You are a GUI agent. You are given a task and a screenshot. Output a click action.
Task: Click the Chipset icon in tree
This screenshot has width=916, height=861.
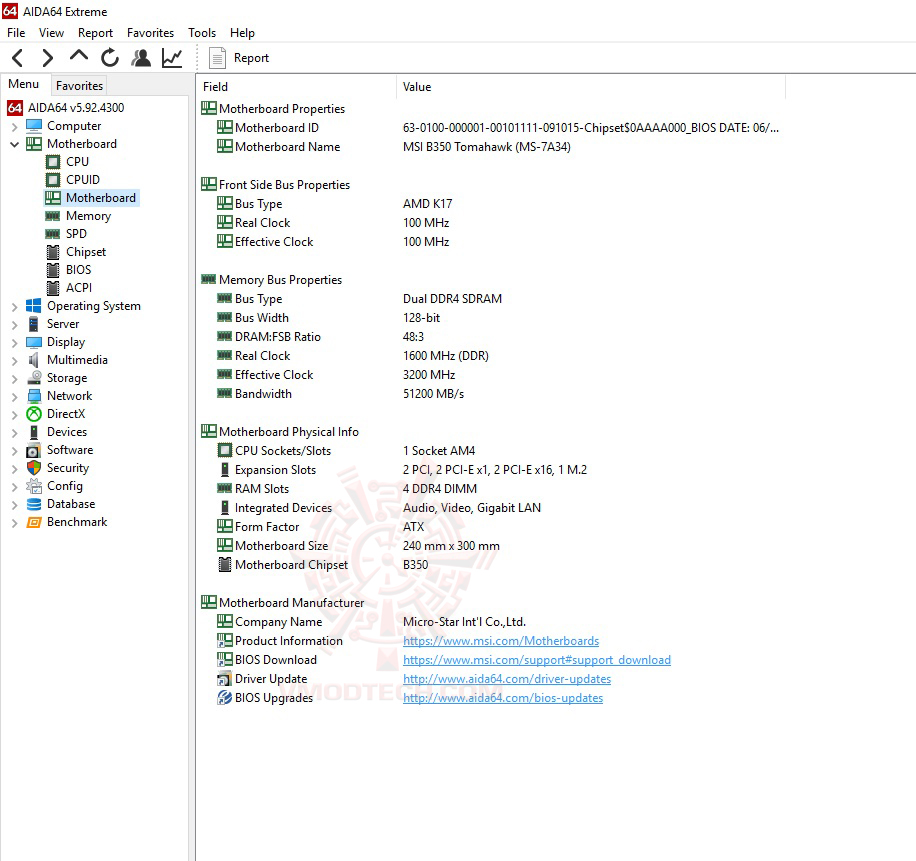click(x=53, y=252)
